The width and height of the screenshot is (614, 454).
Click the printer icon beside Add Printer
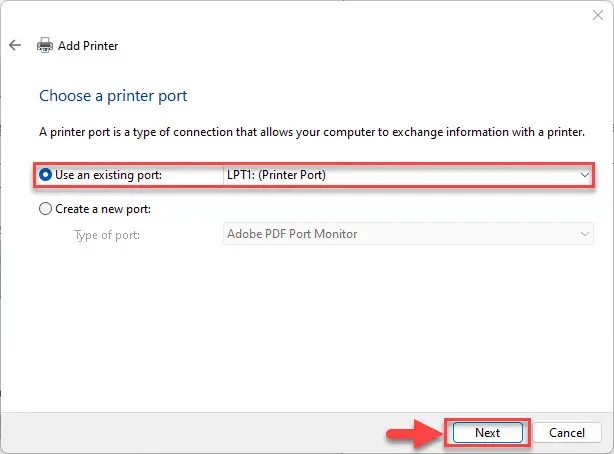click(45, 45)
